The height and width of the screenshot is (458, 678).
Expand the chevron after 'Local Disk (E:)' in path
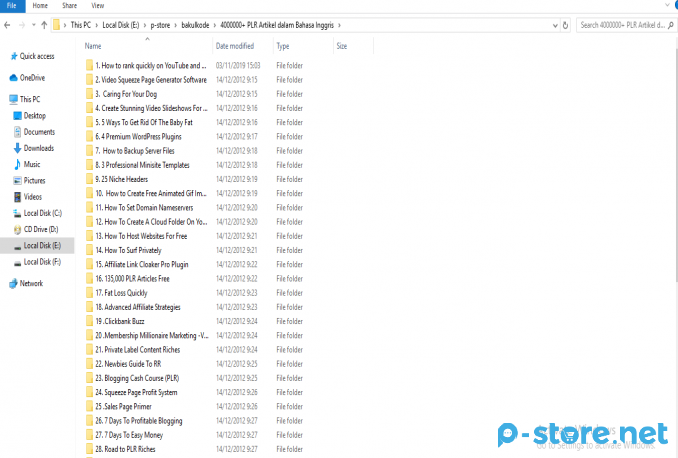click(145, 24)
